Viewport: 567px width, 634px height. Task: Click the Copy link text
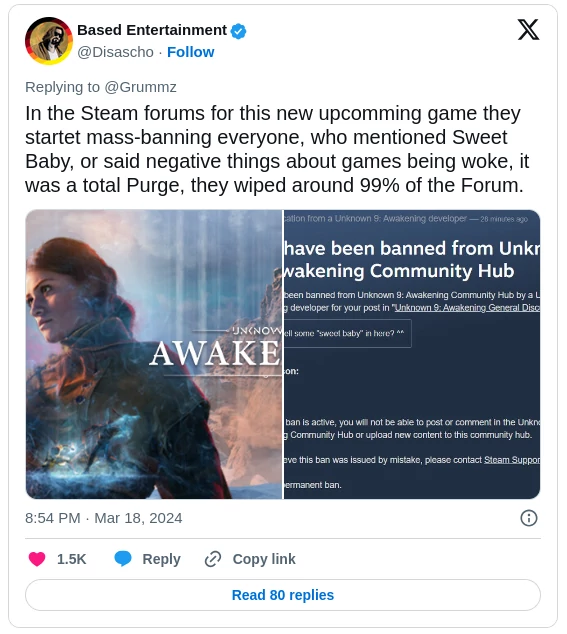tap(264, 559)
